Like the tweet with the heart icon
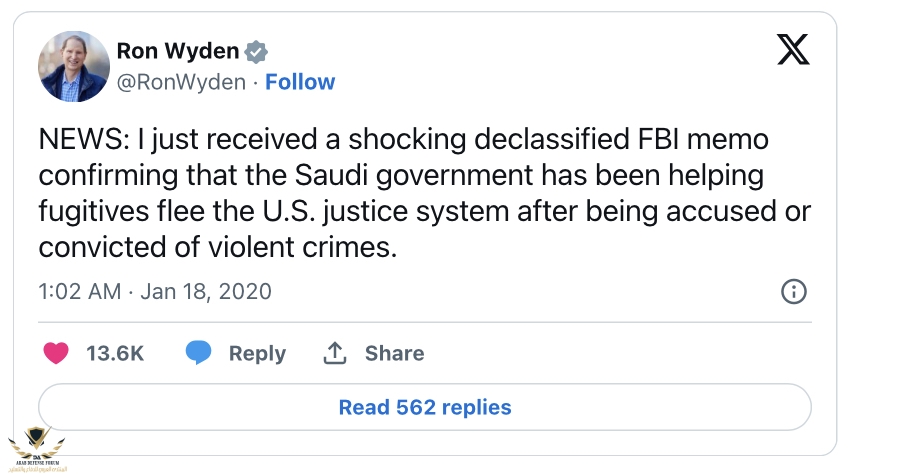920x474 pixels. tap(58, 353)
